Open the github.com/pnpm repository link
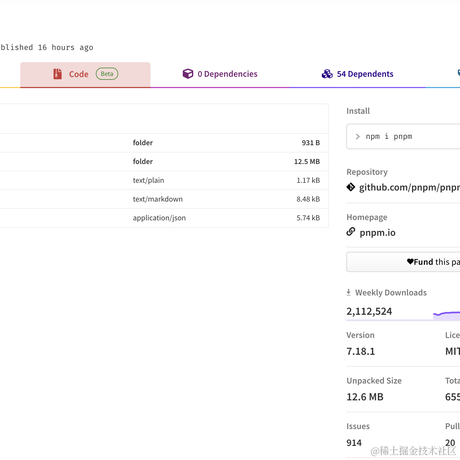This screenshot has width=460, height=460. pos(409,187)
